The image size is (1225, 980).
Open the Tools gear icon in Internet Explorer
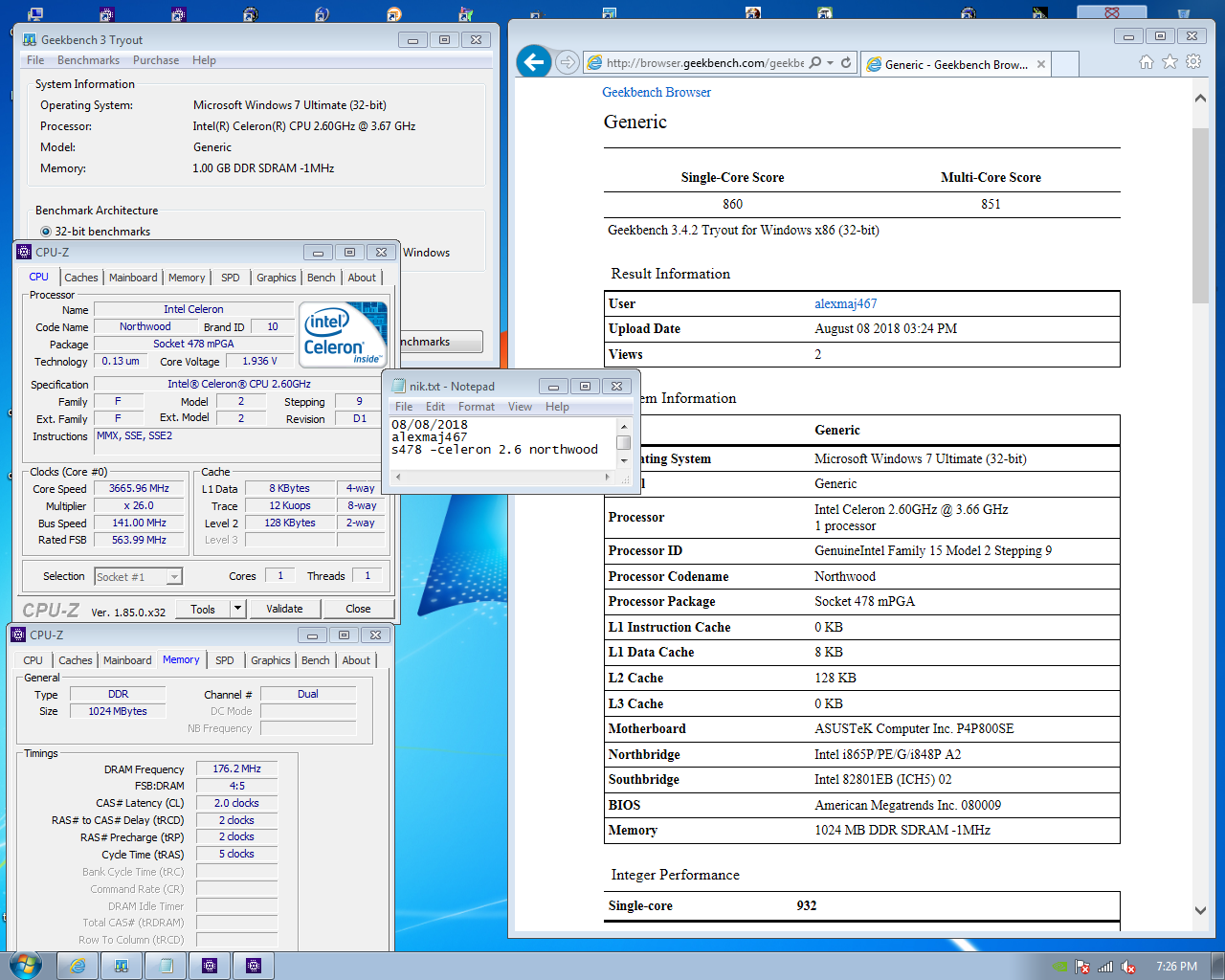point(1193,62)
